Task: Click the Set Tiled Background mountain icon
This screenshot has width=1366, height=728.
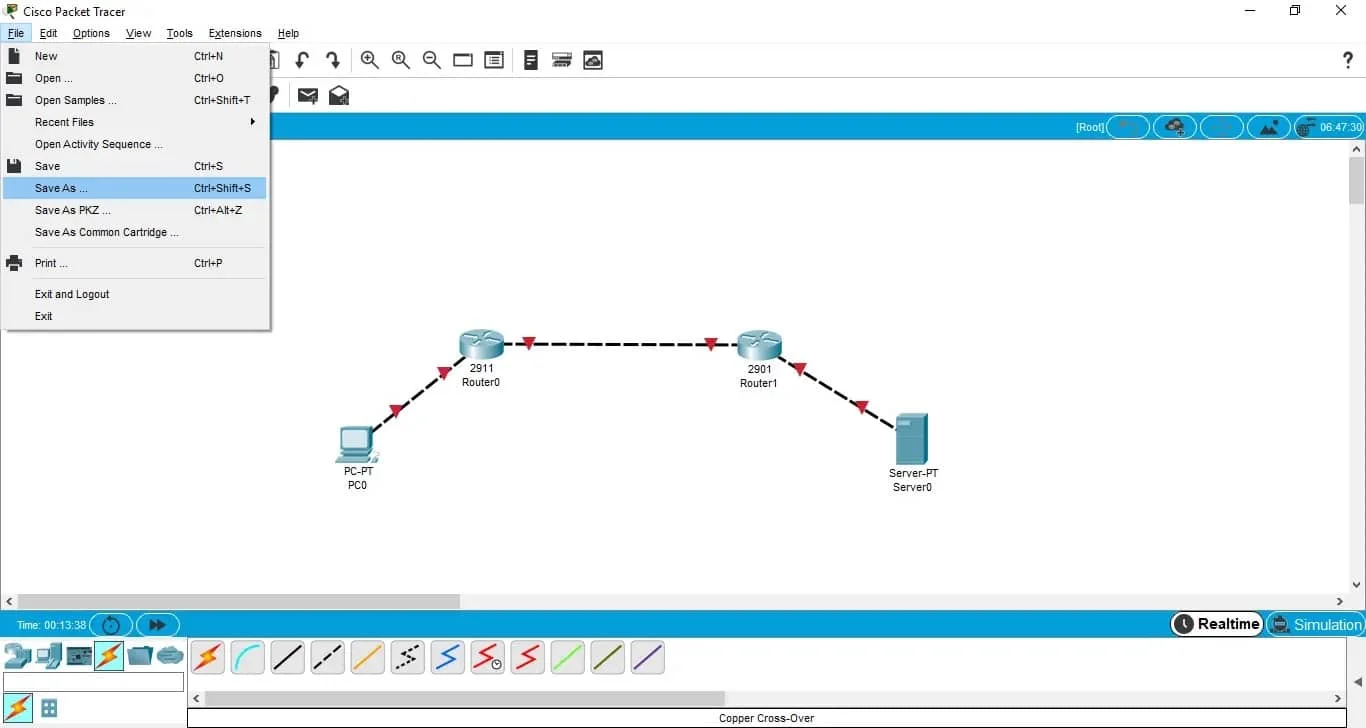Action: 1268,127
